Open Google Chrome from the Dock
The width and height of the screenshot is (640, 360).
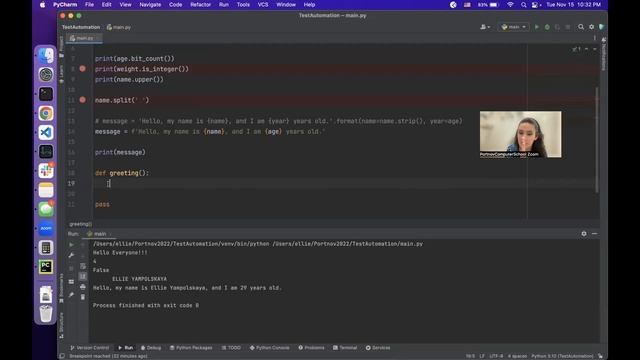[46, 113]
